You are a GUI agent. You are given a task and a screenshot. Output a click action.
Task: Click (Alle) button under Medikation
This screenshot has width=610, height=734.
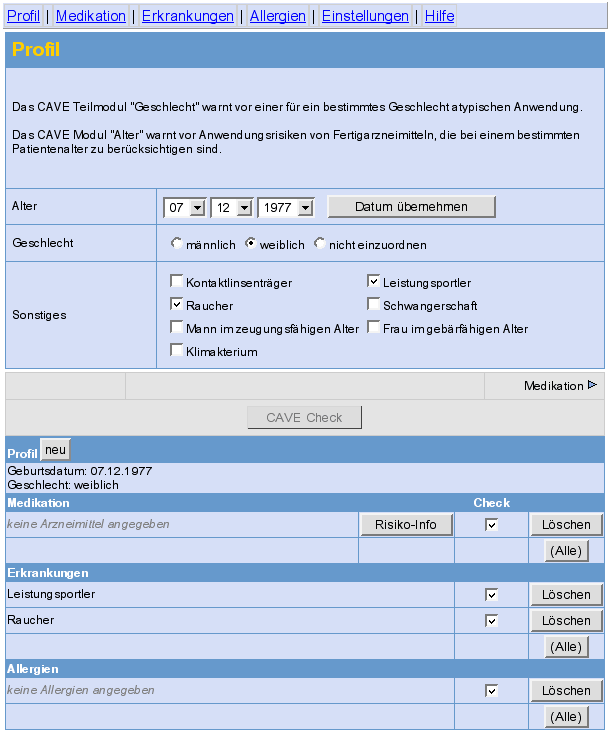pyautogui.click(x=566, y=551)
